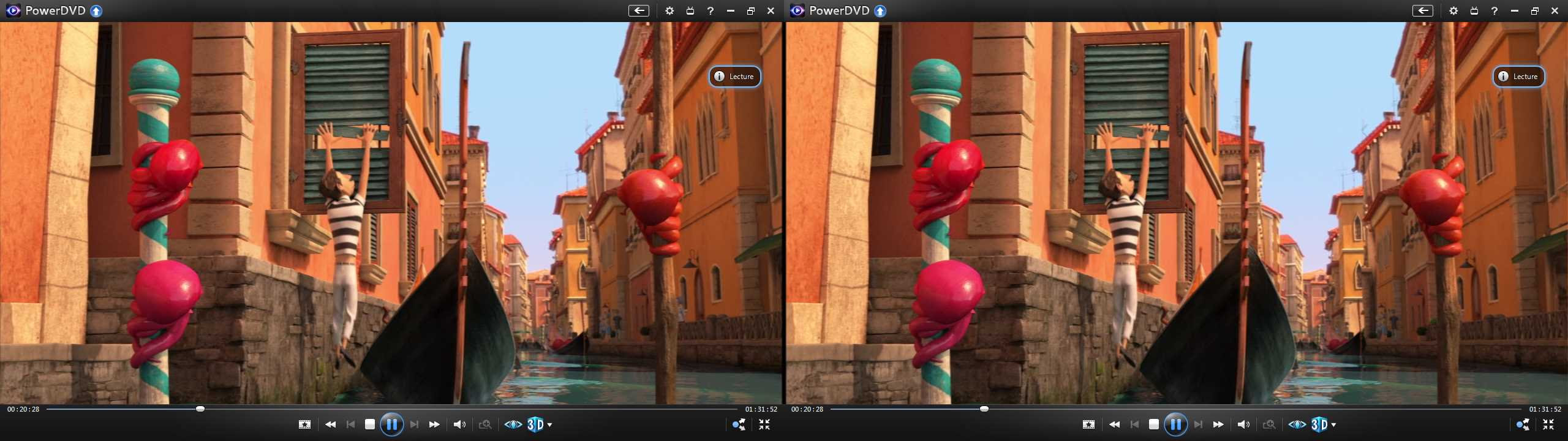
Task: Click the TV mode icon in left window
Action: (690, 10)
